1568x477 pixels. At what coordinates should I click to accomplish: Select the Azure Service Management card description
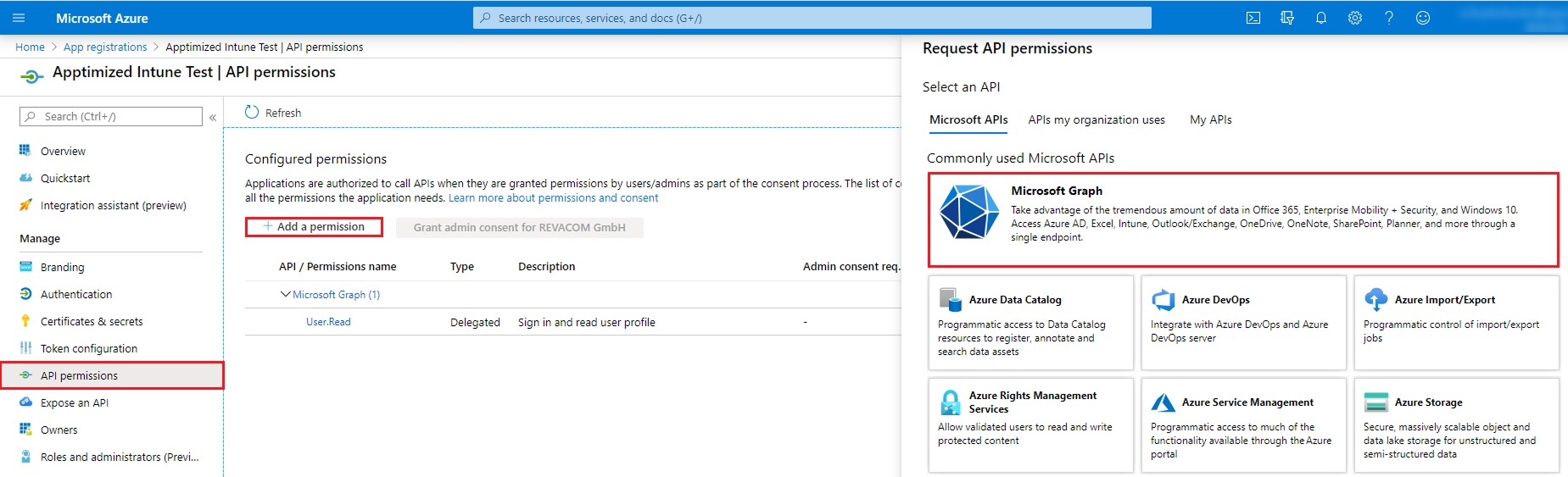(1241, 441)
